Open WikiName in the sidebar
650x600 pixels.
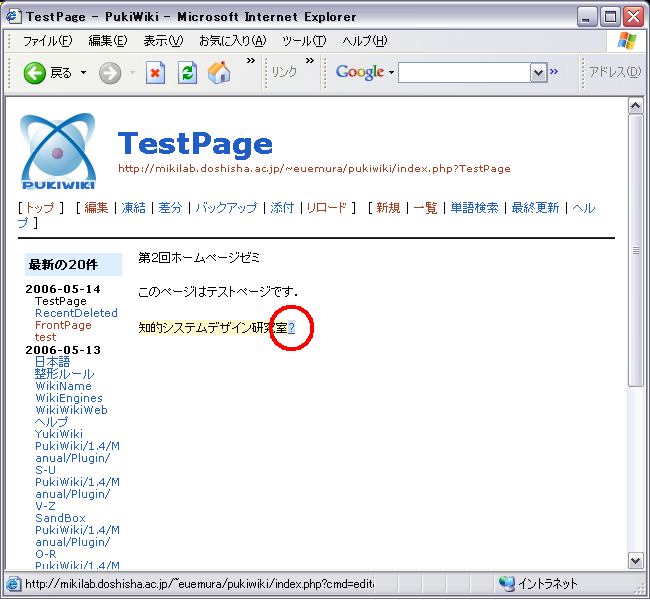pyautogui.click(x=63, y=386)
